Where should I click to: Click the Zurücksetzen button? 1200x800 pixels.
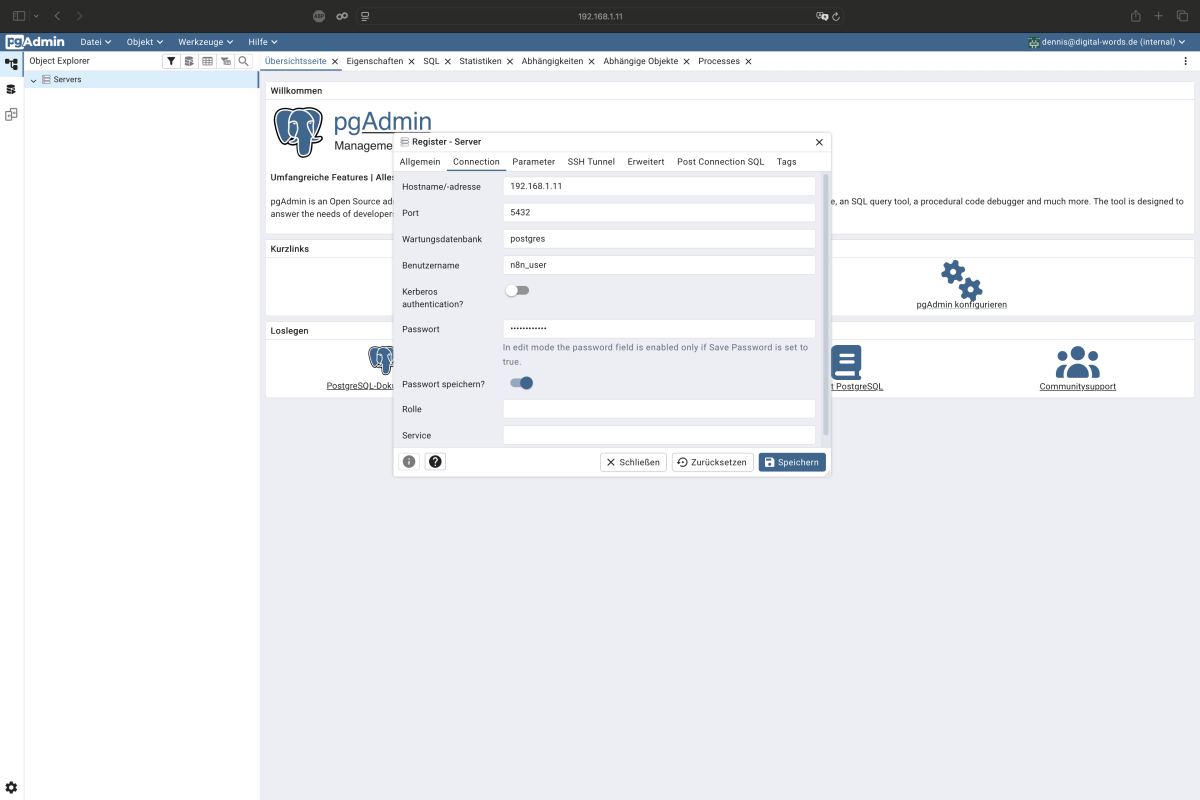coord(712,462)
